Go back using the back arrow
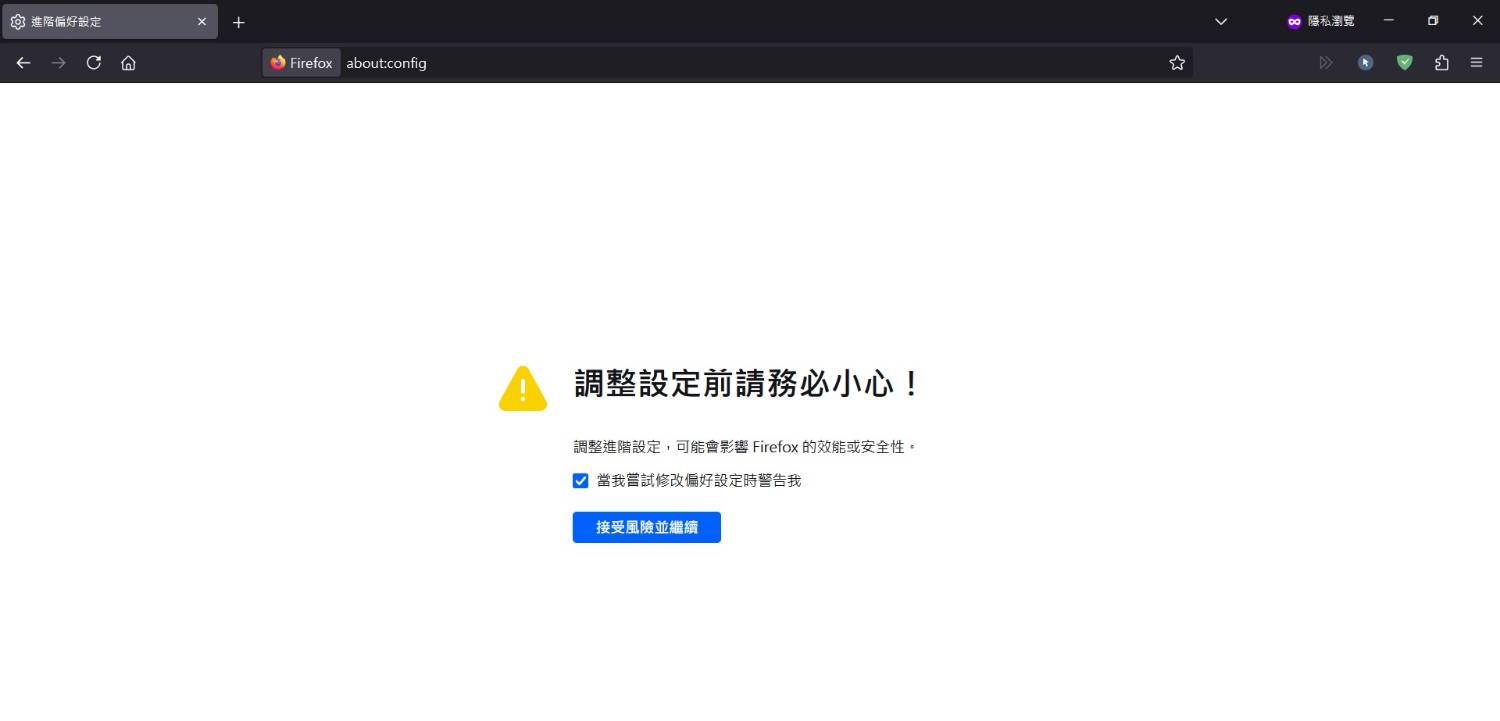 point(23,63)
